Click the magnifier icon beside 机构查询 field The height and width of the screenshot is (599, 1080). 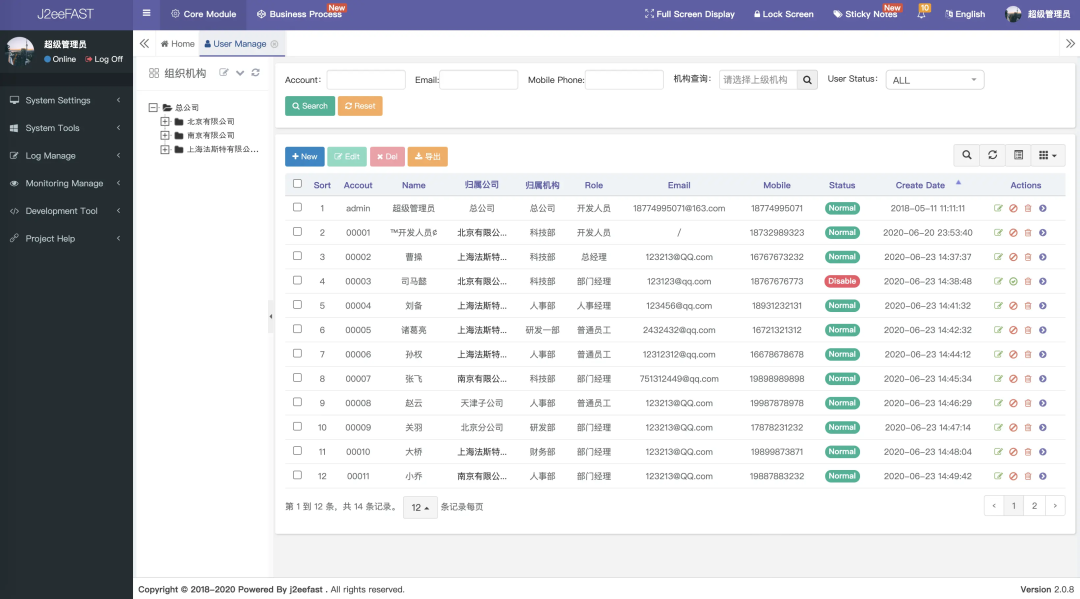coord(807,80)
